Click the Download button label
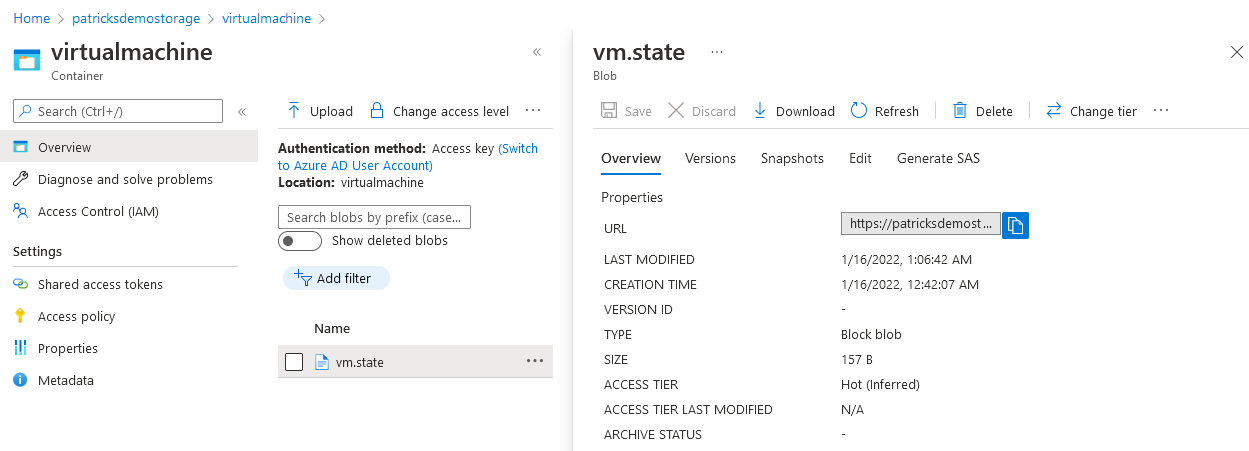 coord(805,111)
